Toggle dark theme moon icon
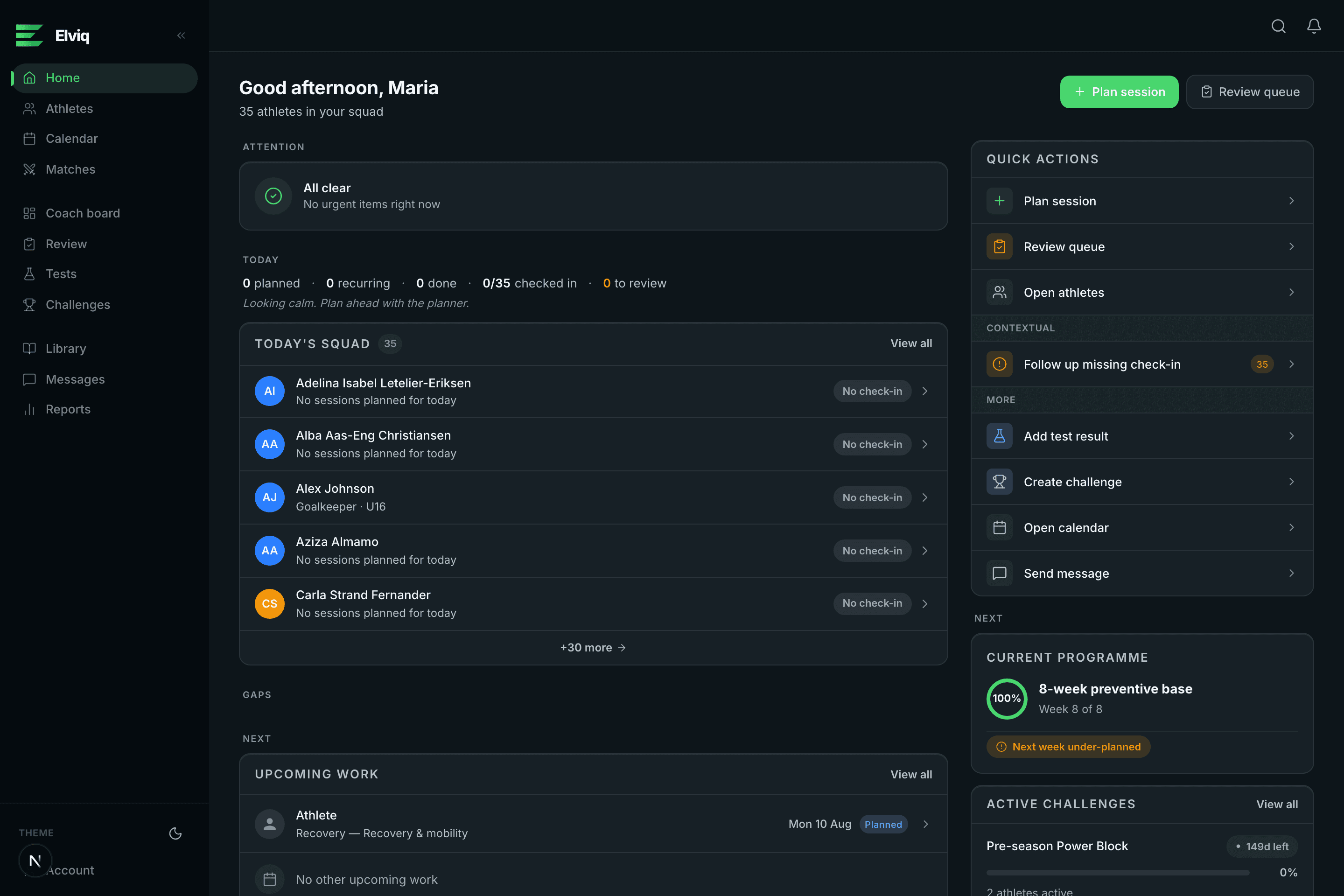Viewport: 1344px width, 896px height. click(175, 833)
